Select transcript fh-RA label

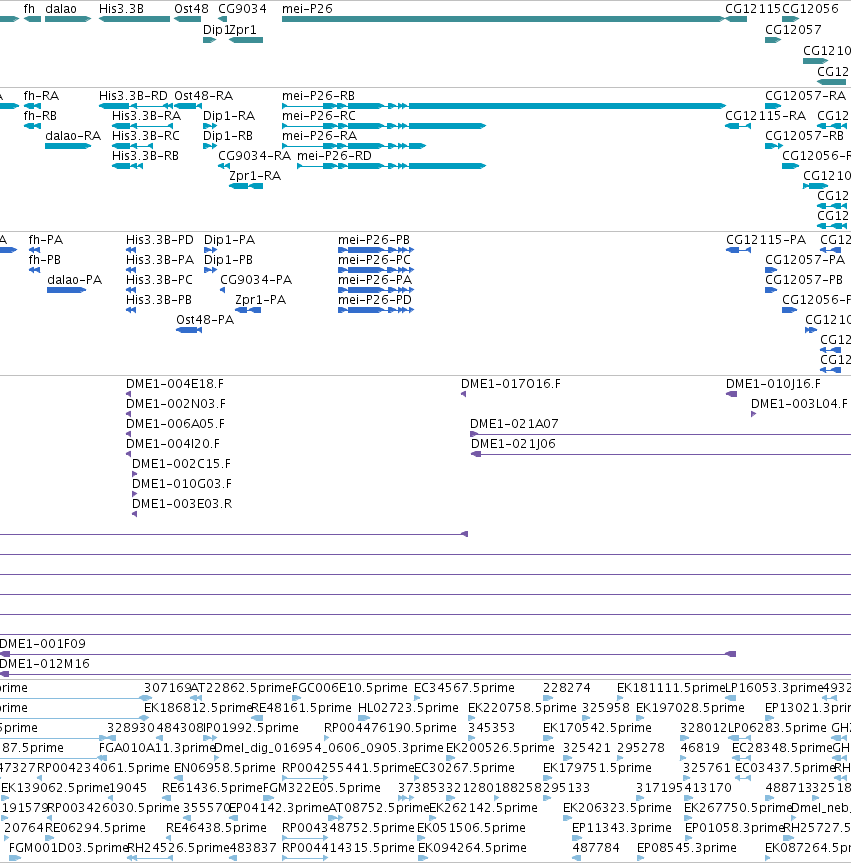tap(41, 96)
